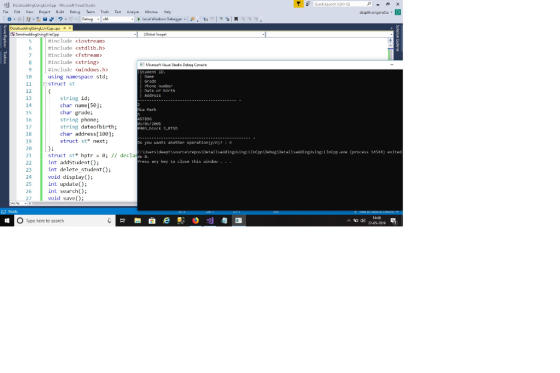The width and height of the screenshot is (560, 373).
Task: Open the x86 solution platform dropdown
Action: 118,19
